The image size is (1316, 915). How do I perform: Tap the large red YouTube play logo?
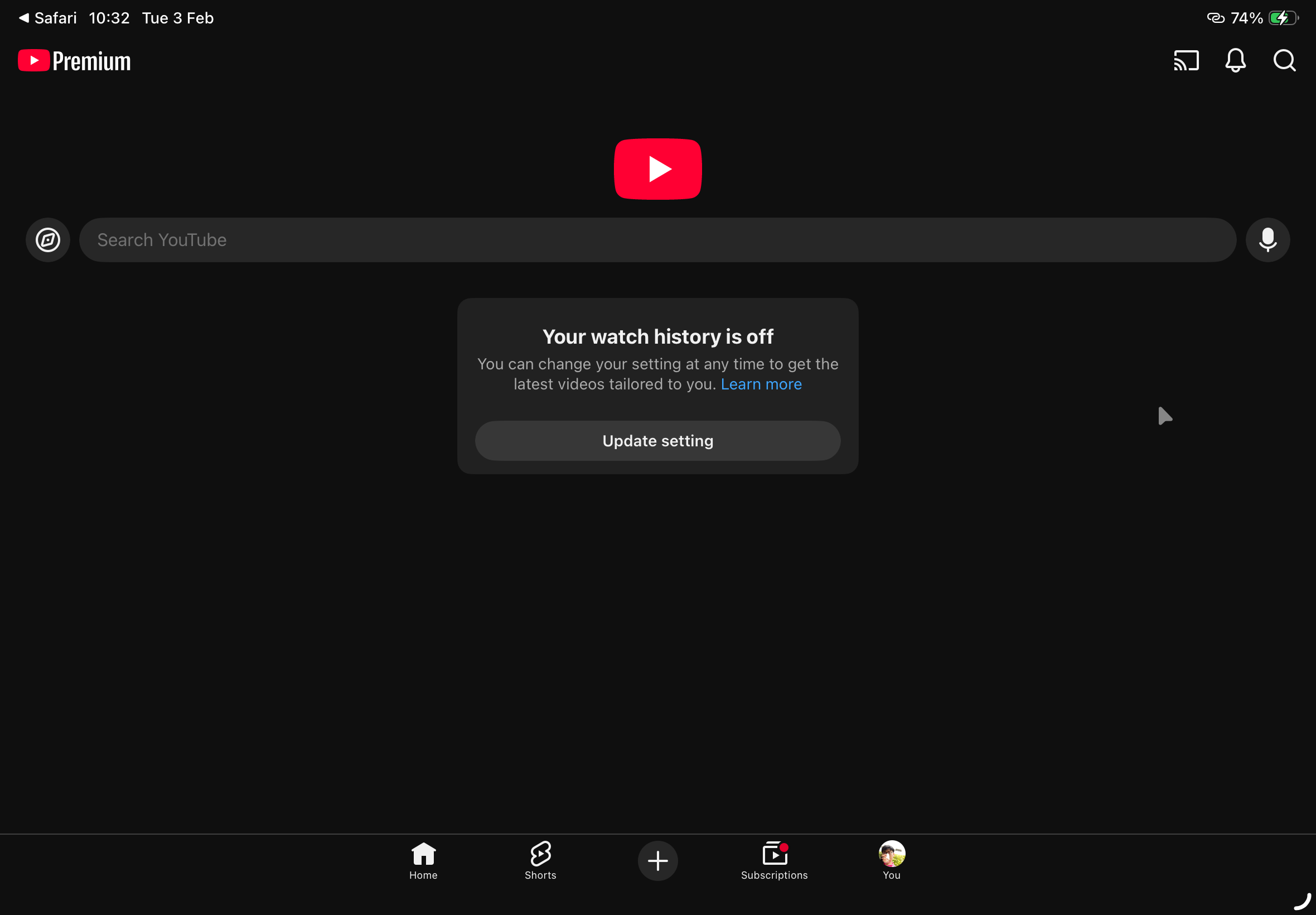click(x=657, y=169)
